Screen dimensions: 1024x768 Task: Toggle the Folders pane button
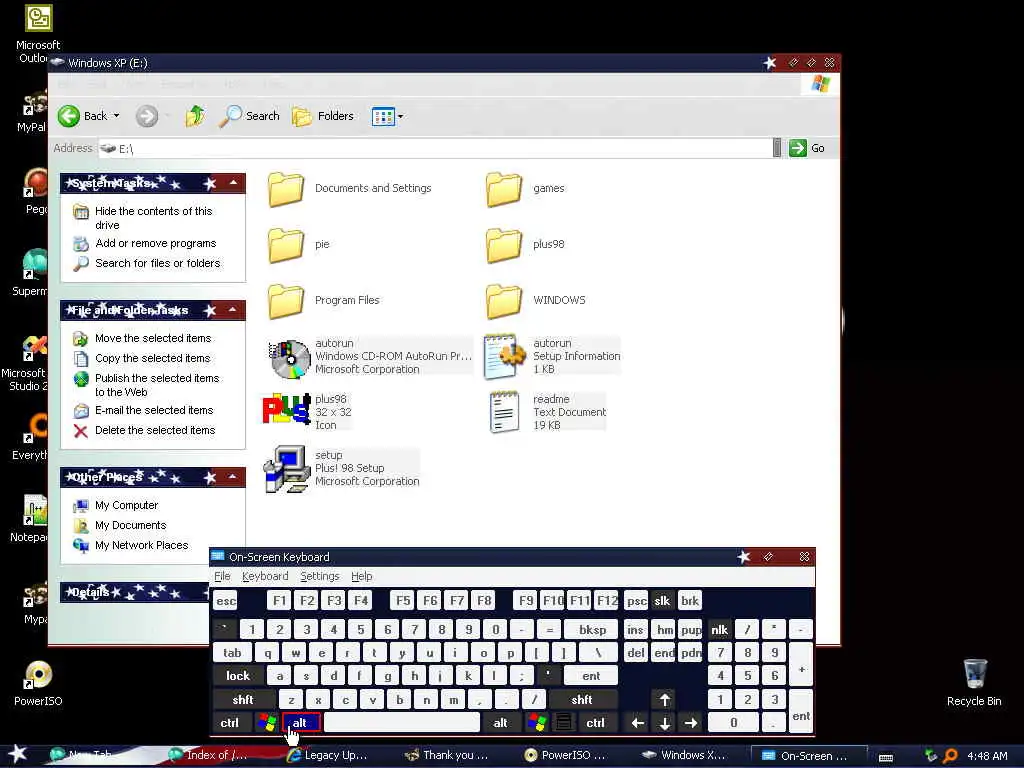(323, 116)
